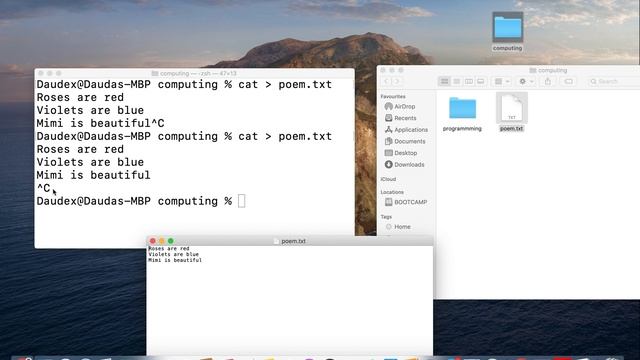Click the iCloud heading in the sidebar
This screenshot has width=640, height=360.
[388, 179]
